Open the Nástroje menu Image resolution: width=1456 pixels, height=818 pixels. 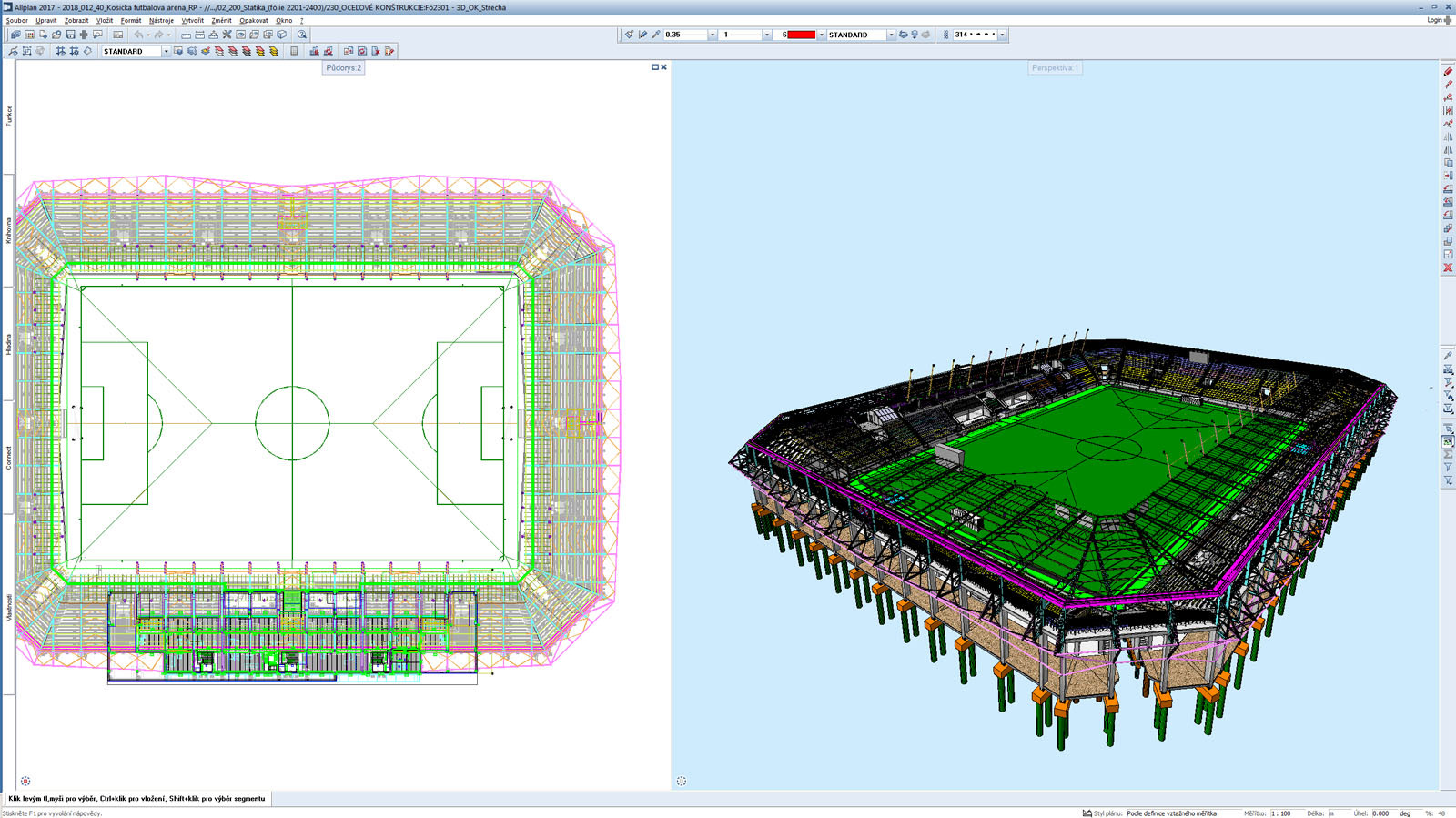click(x=161, y=20)
